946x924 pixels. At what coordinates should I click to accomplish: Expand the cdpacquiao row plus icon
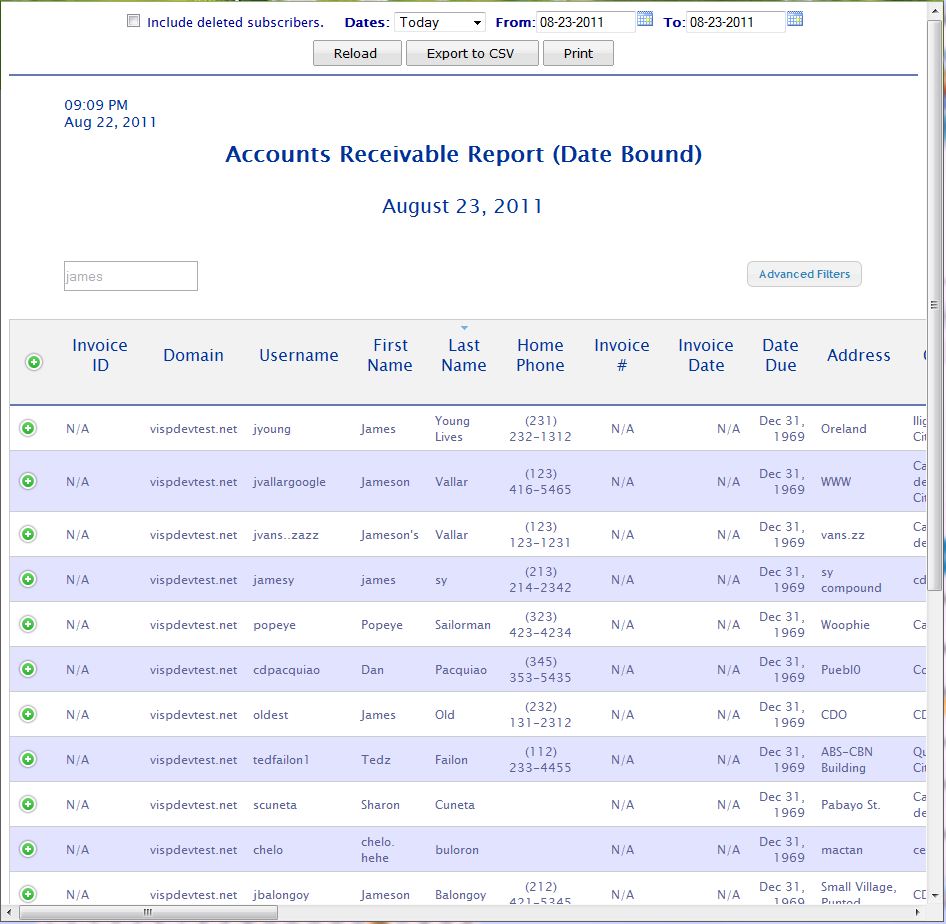click(x=28, y=669)
